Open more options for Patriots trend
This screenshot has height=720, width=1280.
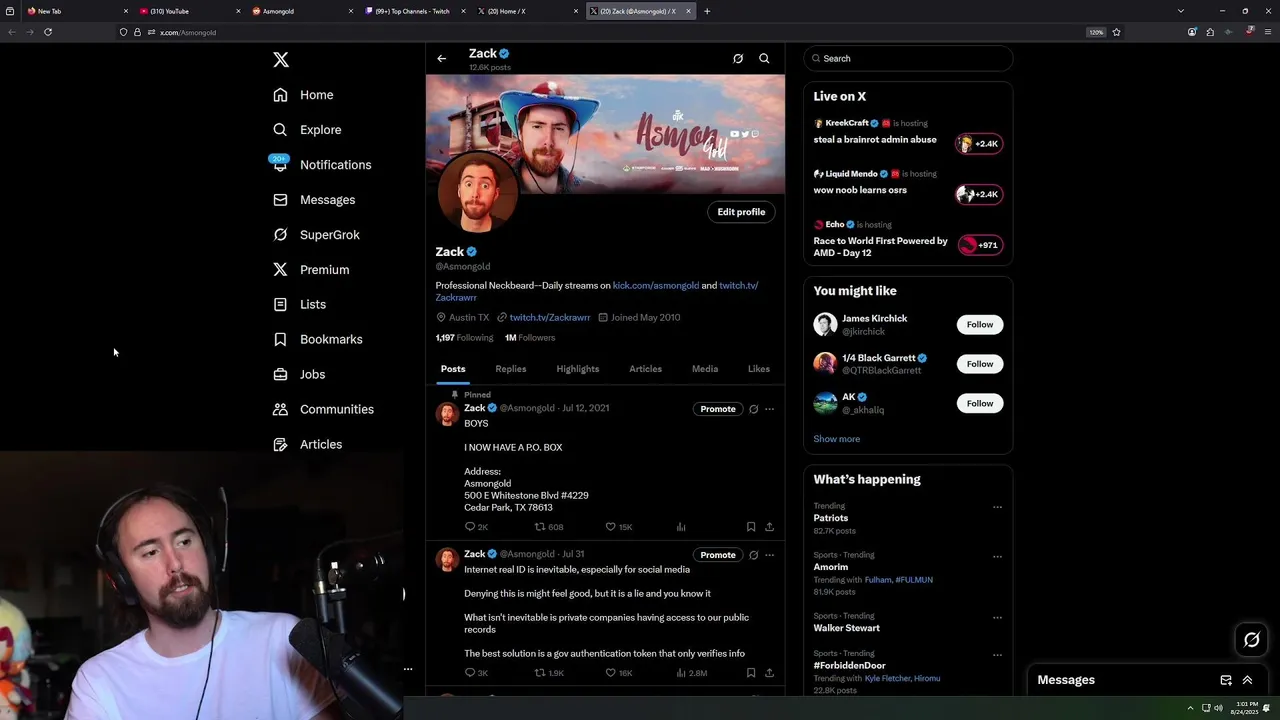point(997,507)
